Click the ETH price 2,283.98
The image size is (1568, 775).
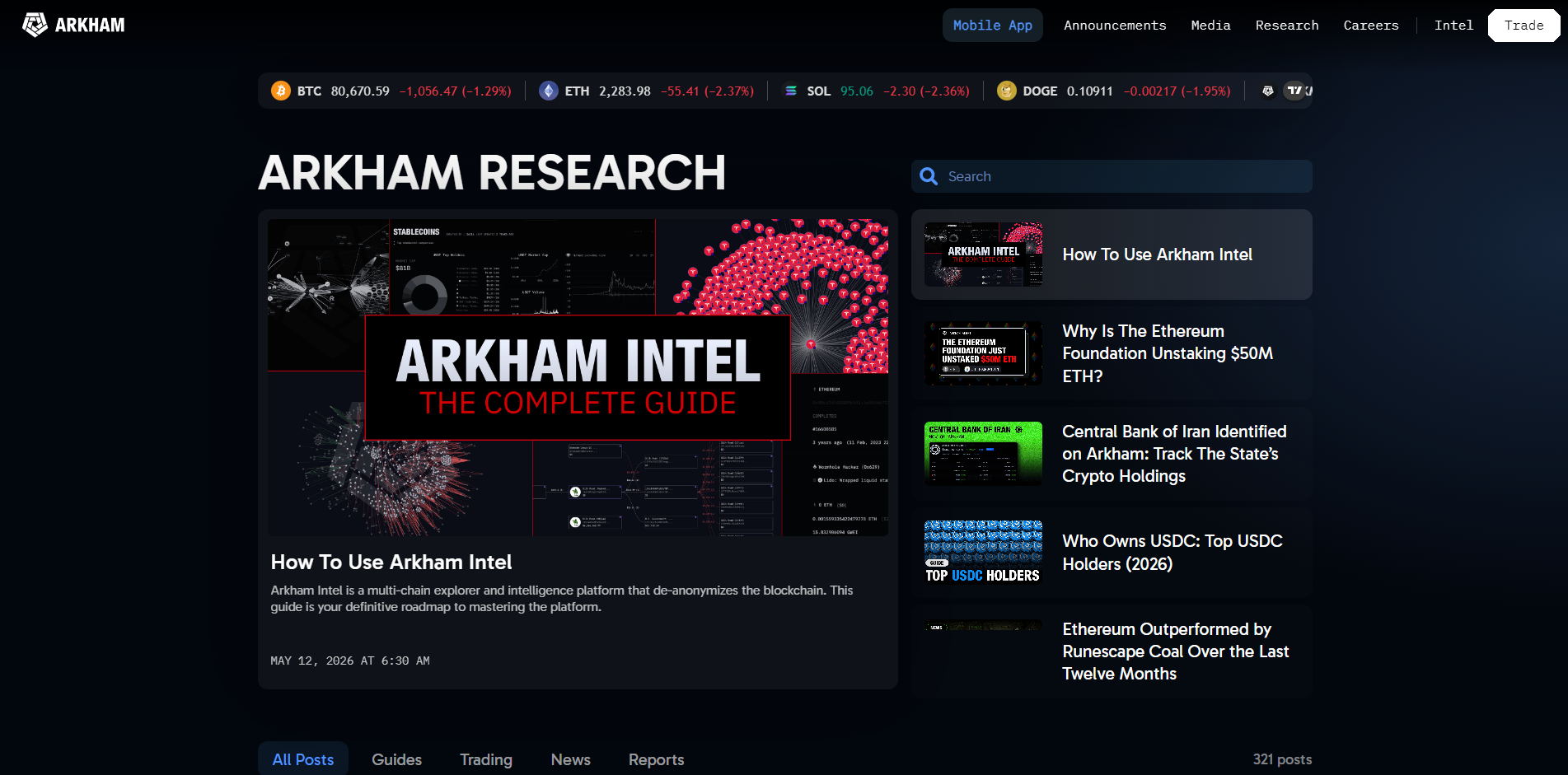pos(625,91)
